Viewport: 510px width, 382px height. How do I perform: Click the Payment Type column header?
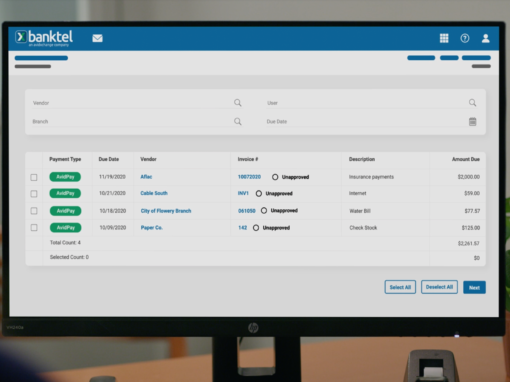65,159
